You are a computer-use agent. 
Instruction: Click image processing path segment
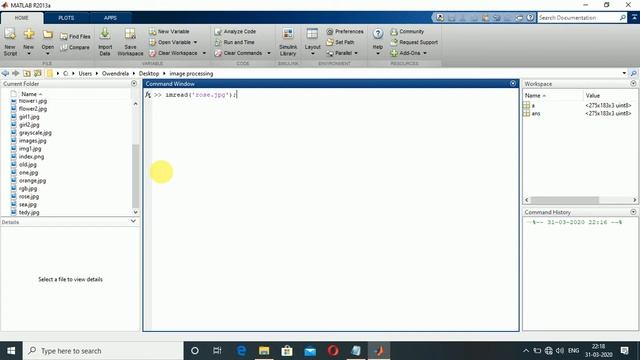click(191, 73)
